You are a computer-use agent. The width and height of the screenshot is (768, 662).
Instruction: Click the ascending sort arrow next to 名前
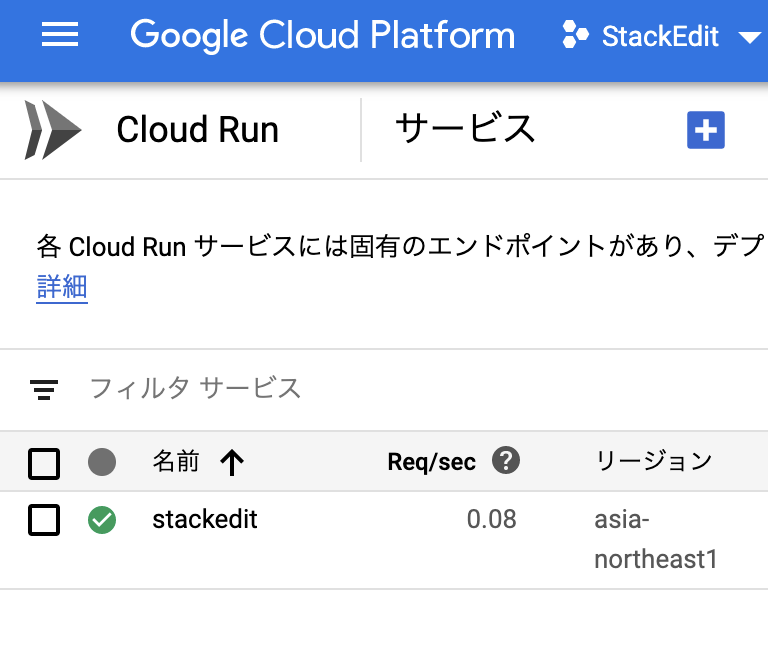pyautogui.click(x=232, y=463)
